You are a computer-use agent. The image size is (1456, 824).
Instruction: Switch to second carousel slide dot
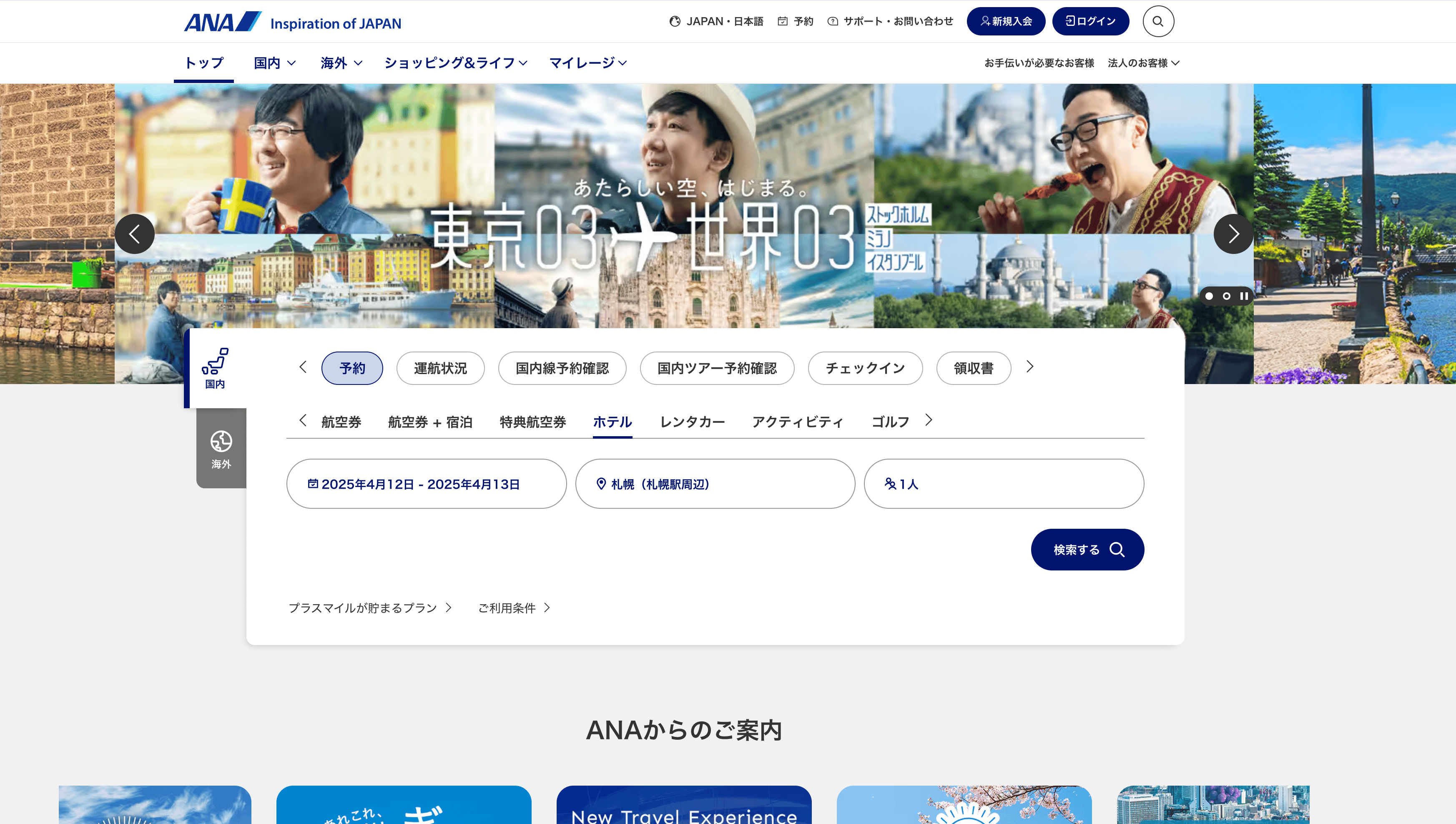click(1226, 296)
